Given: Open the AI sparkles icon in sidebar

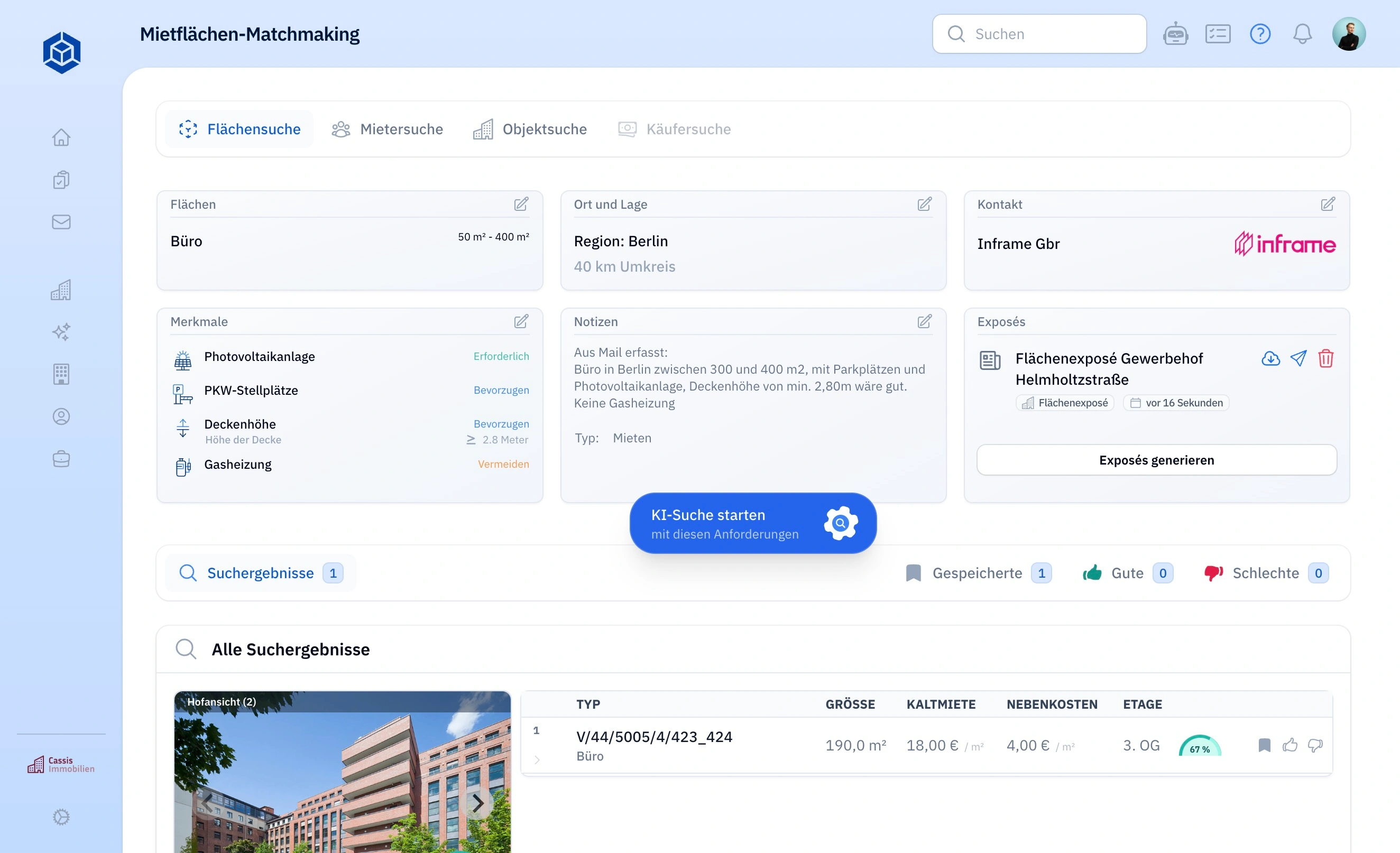Looking at the screenshot, I should (x=61, y=332).
